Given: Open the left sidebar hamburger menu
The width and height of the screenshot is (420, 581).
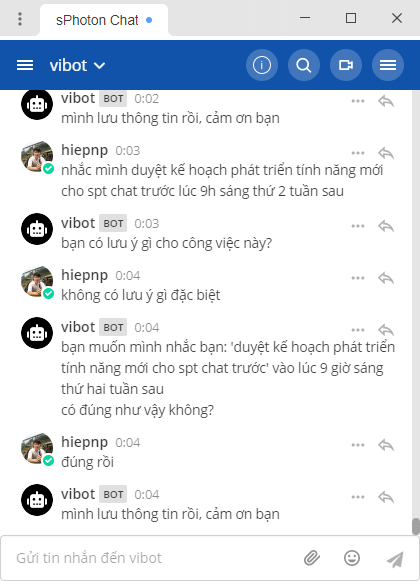Looking at the screenshot, I should coord(25,65).
